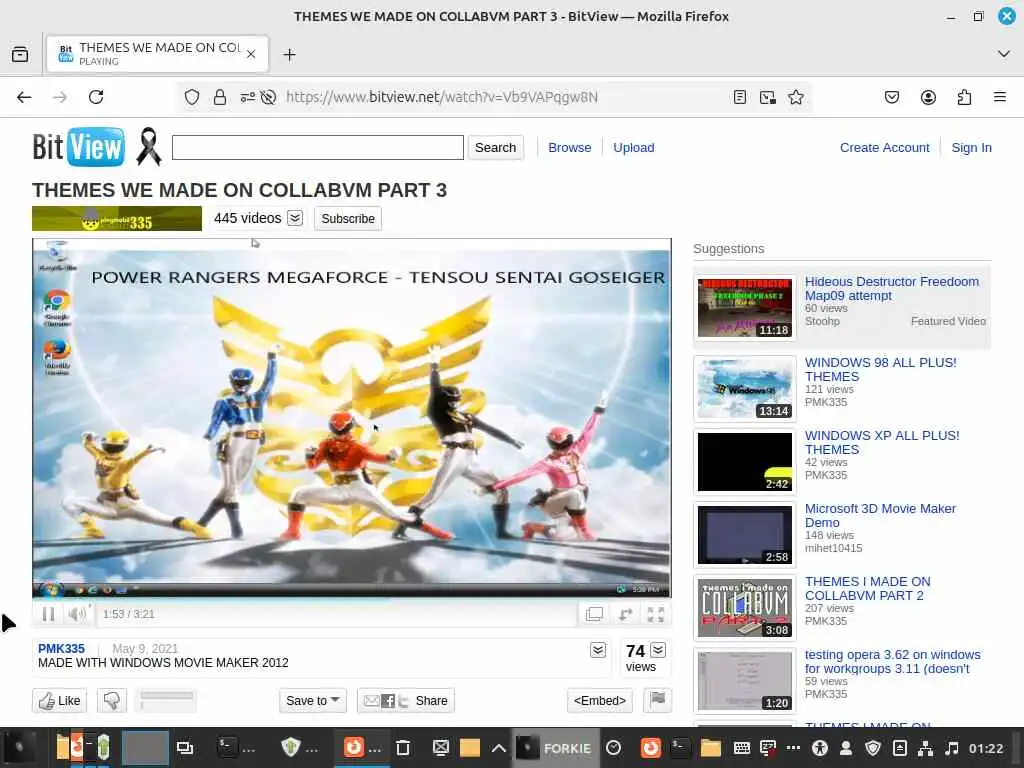This screenshot has height=768, width=1024.
Task: Click the thumbs down dislike button
Action: coord(112,701)
